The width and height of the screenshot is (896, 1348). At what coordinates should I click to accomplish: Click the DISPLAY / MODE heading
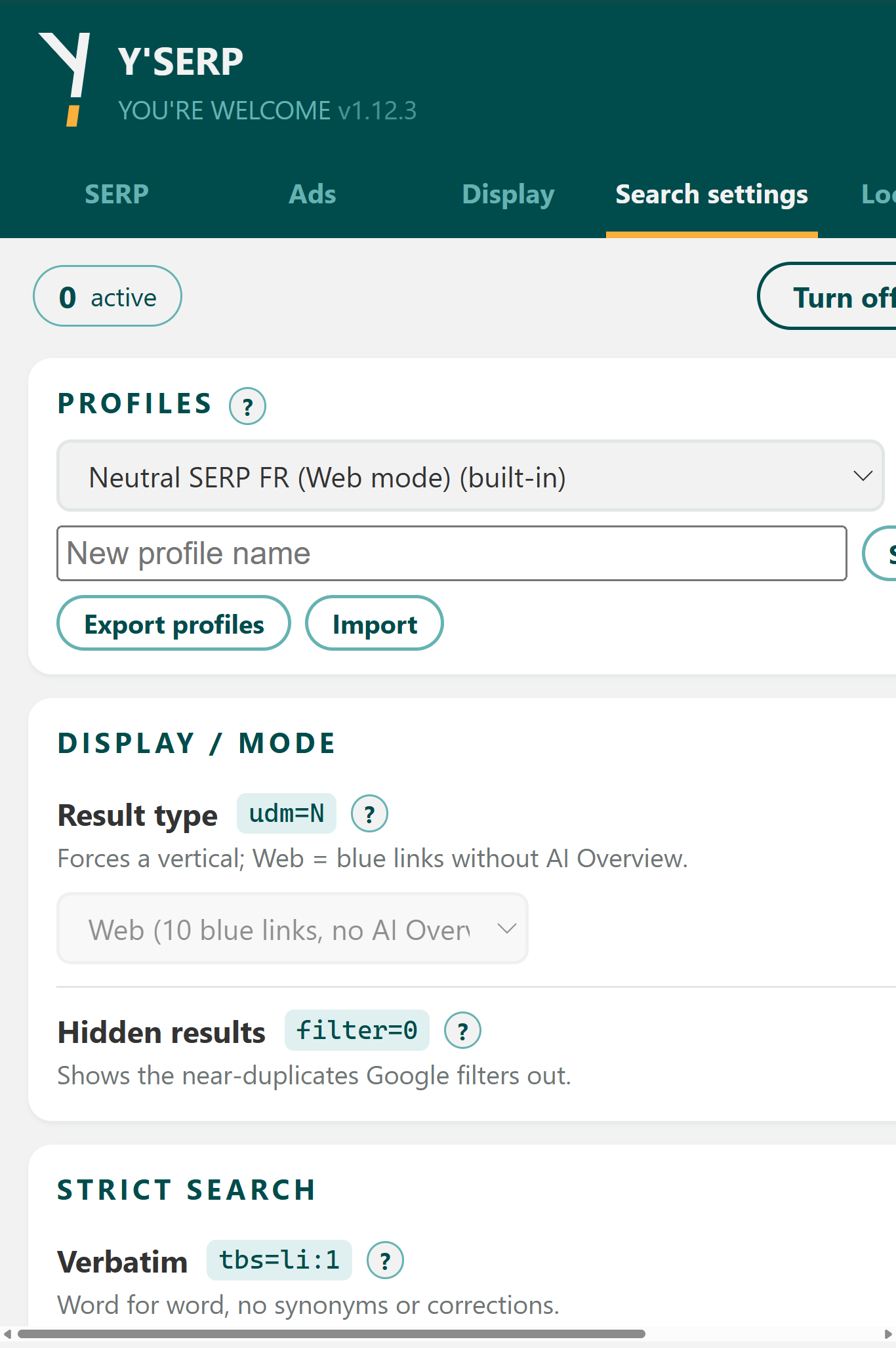click(x=197, y=743)
